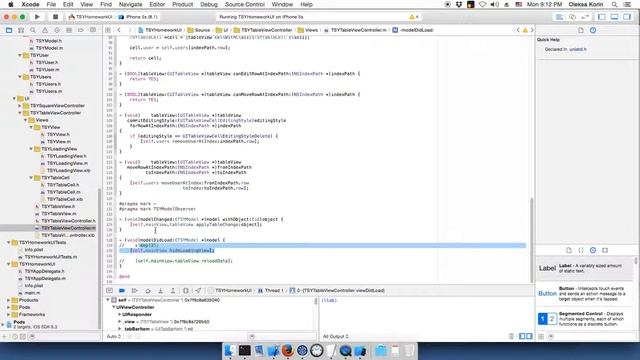Open Debug View Hierarchy
The width and height of the screenshot is (640, 360).
186,291
